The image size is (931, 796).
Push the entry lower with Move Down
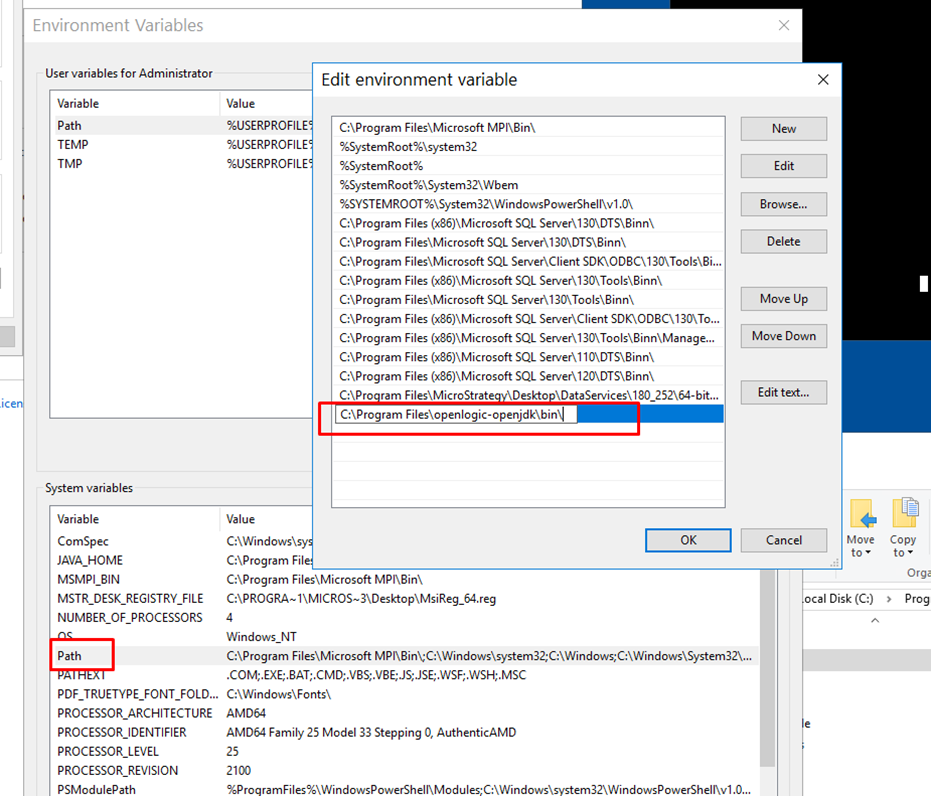(x=784, y=336)
